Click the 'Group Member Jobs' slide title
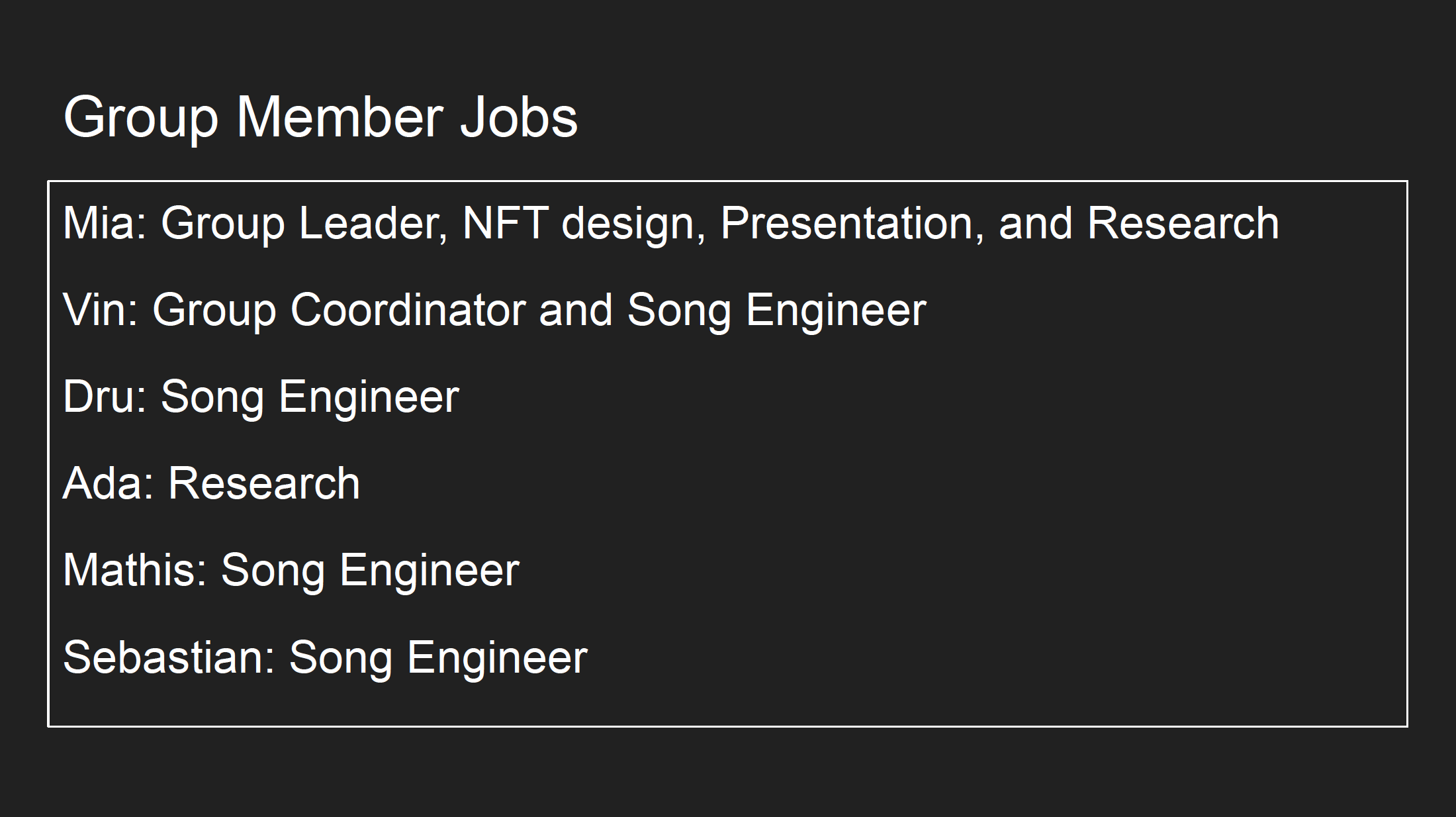Viewport: 1456px width, 817px height. pyautogui.click(x=320, y=117)
